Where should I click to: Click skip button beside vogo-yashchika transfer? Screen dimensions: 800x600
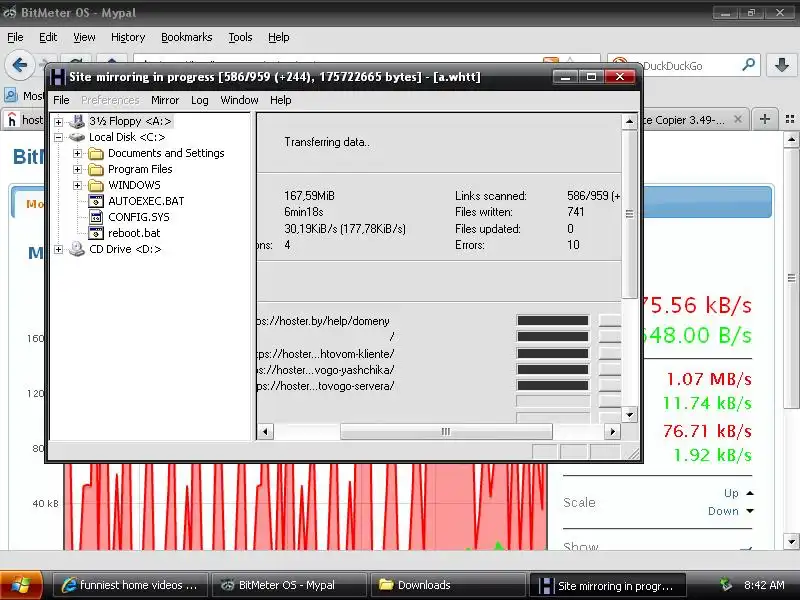(x=609, y=369)
